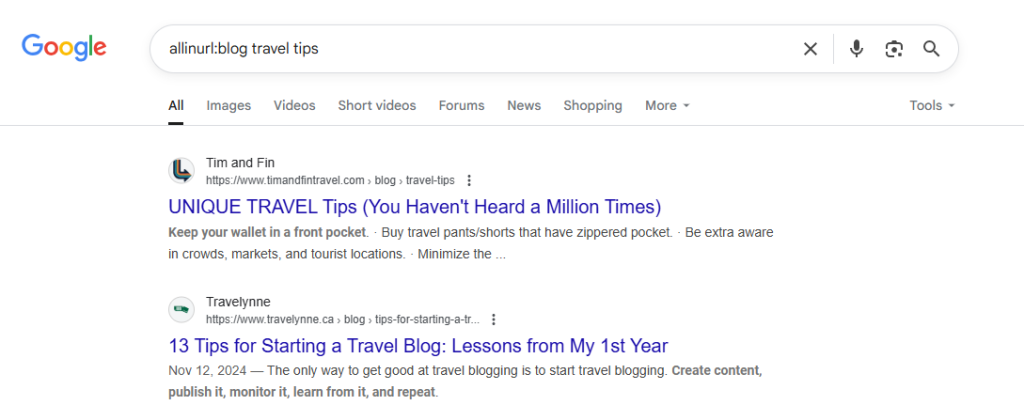Clear the search box text
1024x405 pixels.
click(810, 49)
